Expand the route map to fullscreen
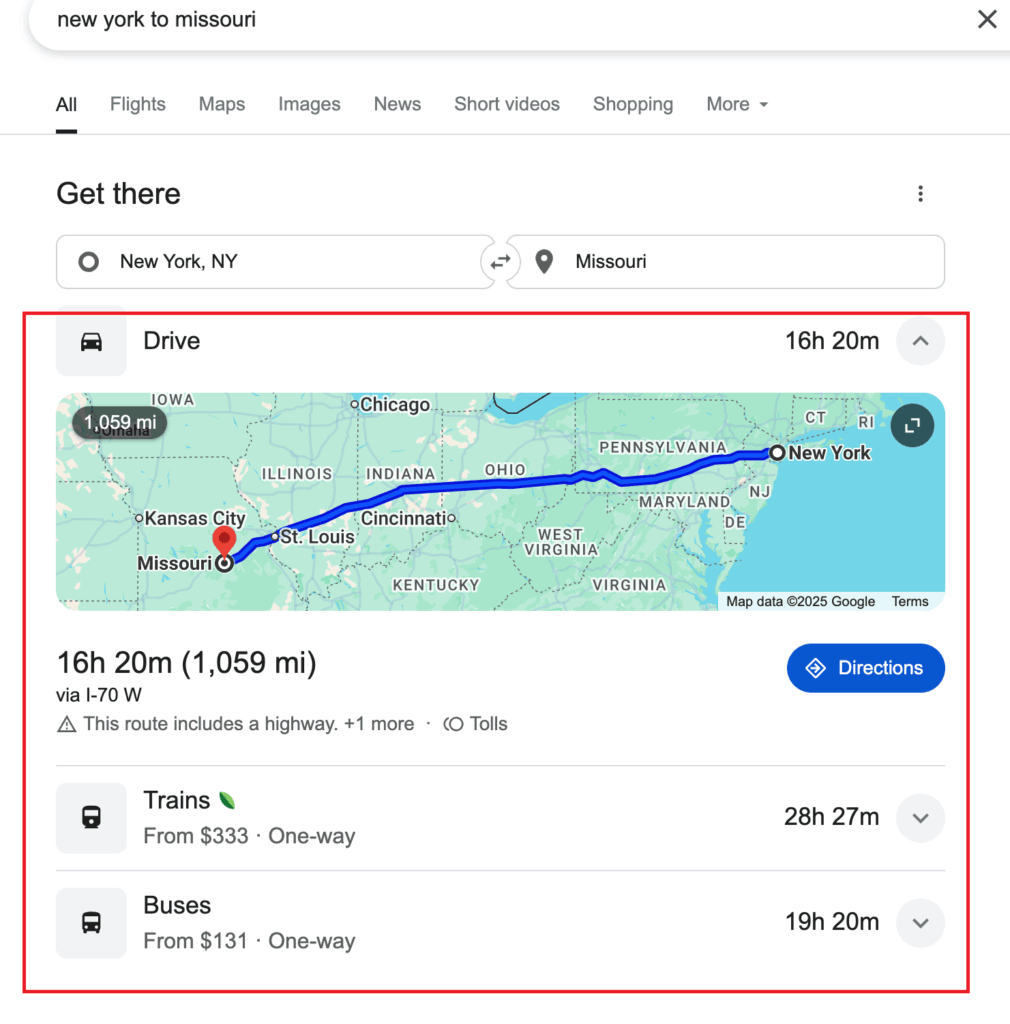This screenshot has width=1010, height=1024. point(912,426)
